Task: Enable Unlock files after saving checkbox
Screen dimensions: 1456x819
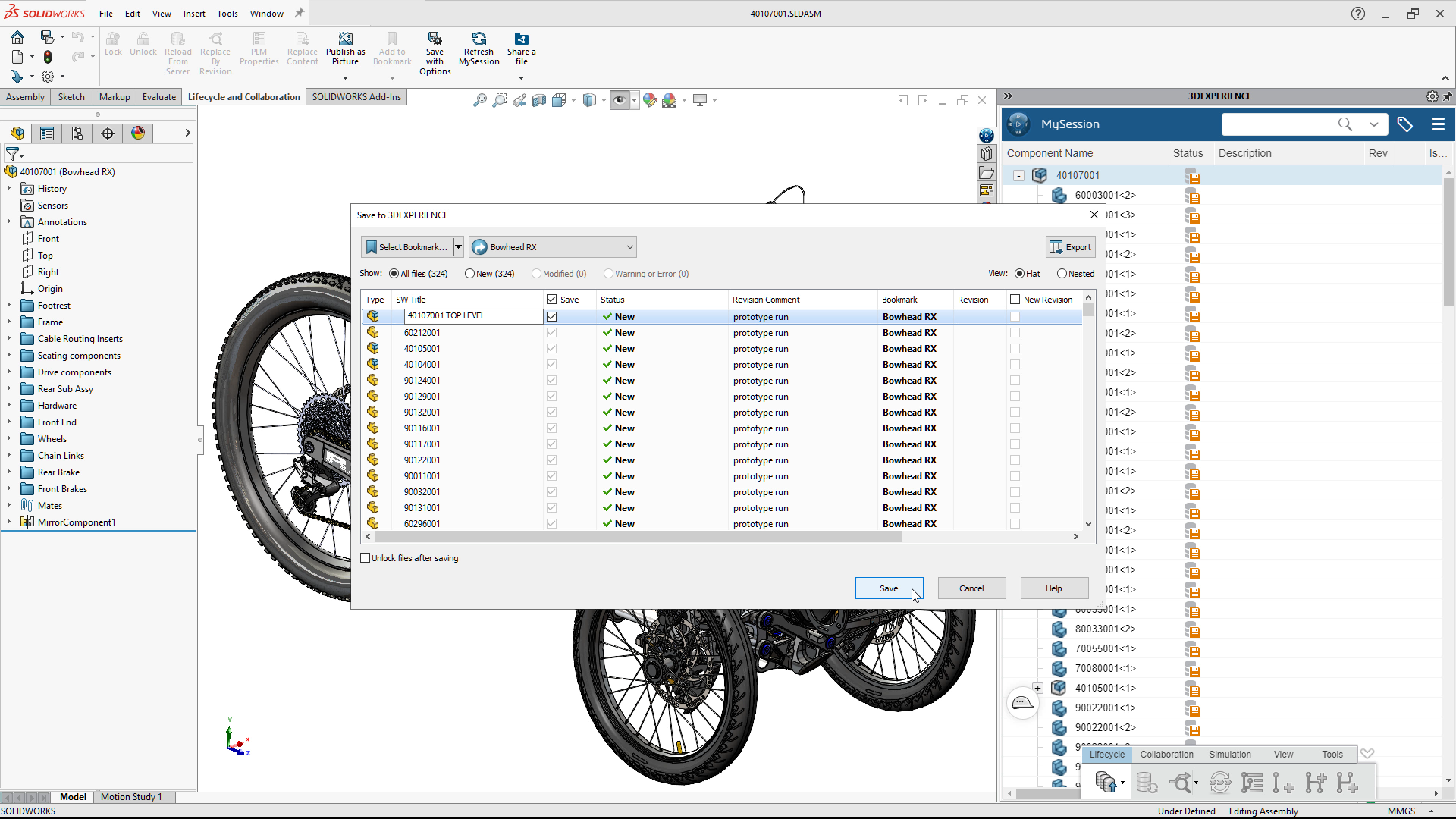Action: 366,558
